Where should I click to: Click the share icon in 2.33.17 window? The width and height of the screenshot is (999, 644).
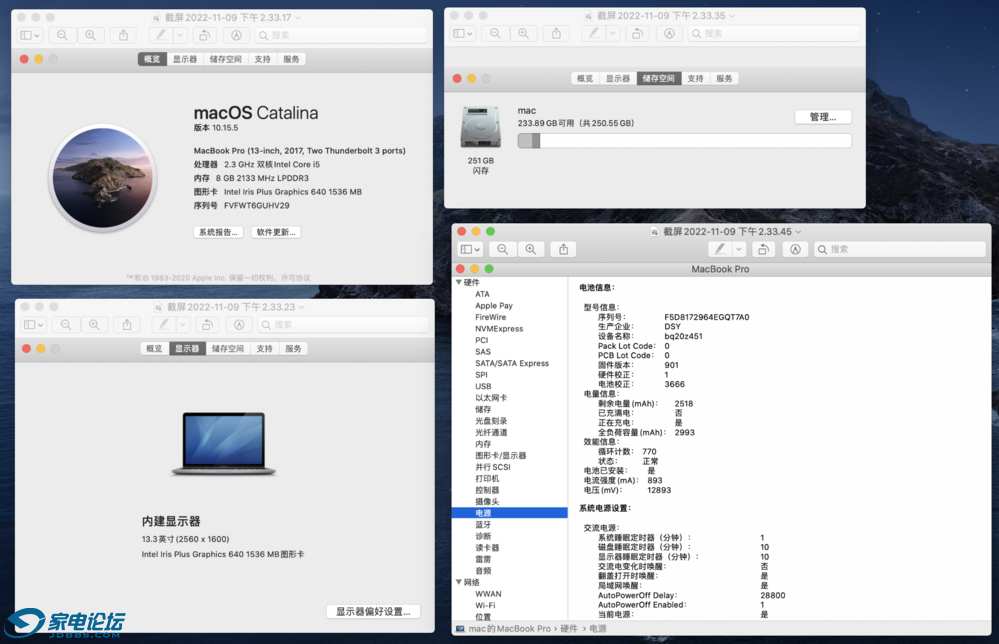[x=124, y=35]
